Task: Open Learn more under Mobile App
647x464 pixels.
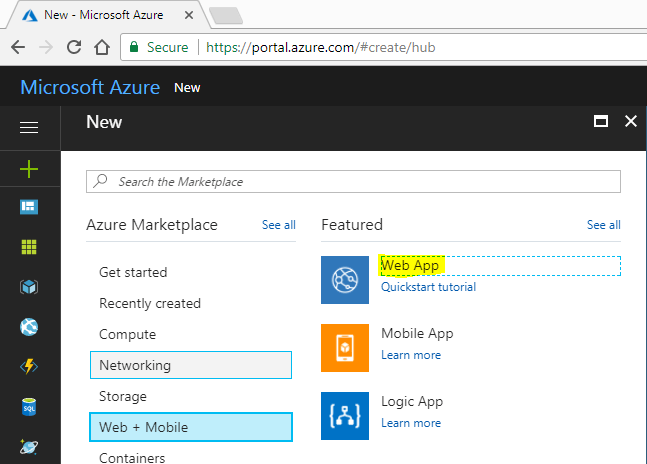Action: pyautogui.click(x=411, y=355)
